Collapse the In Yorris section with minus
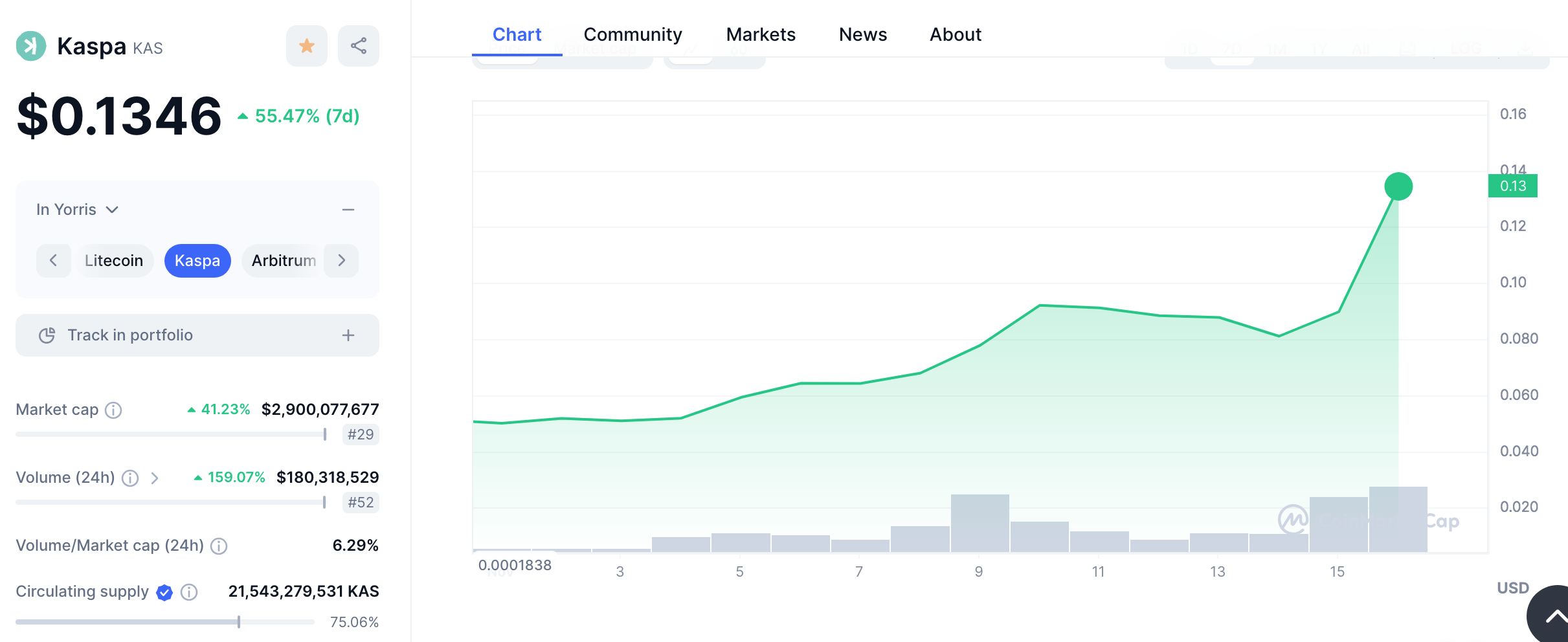 pyautogui.click(x=348, y=210)
